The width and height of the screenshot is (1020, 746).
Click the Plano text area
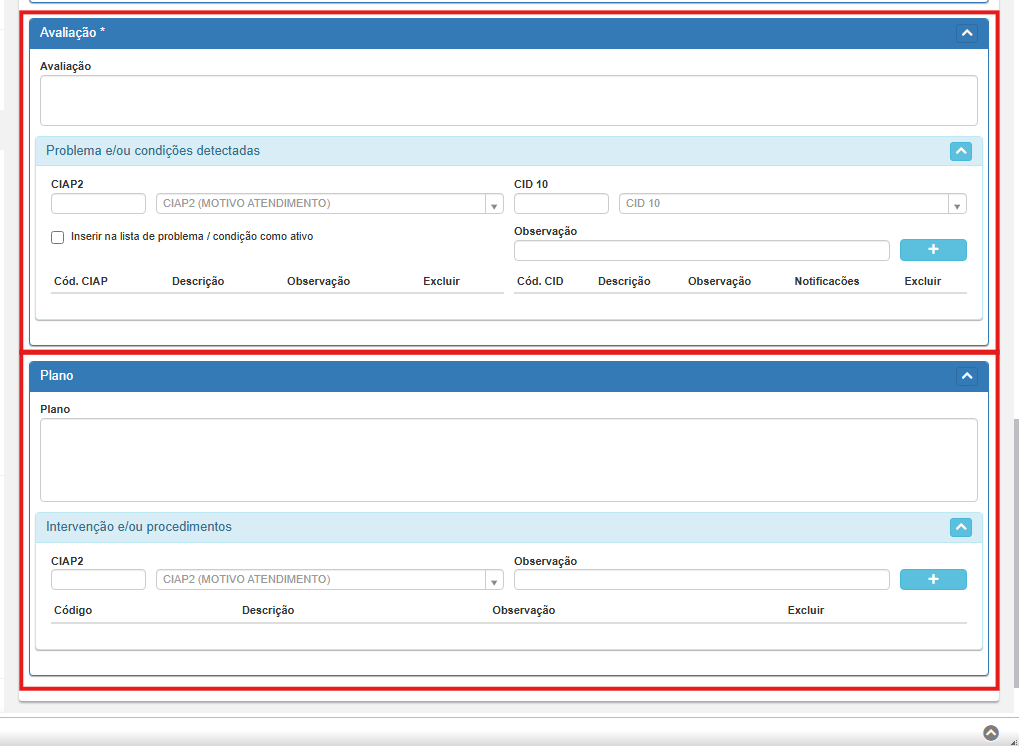pyautogui.click(x=508, y=459)
